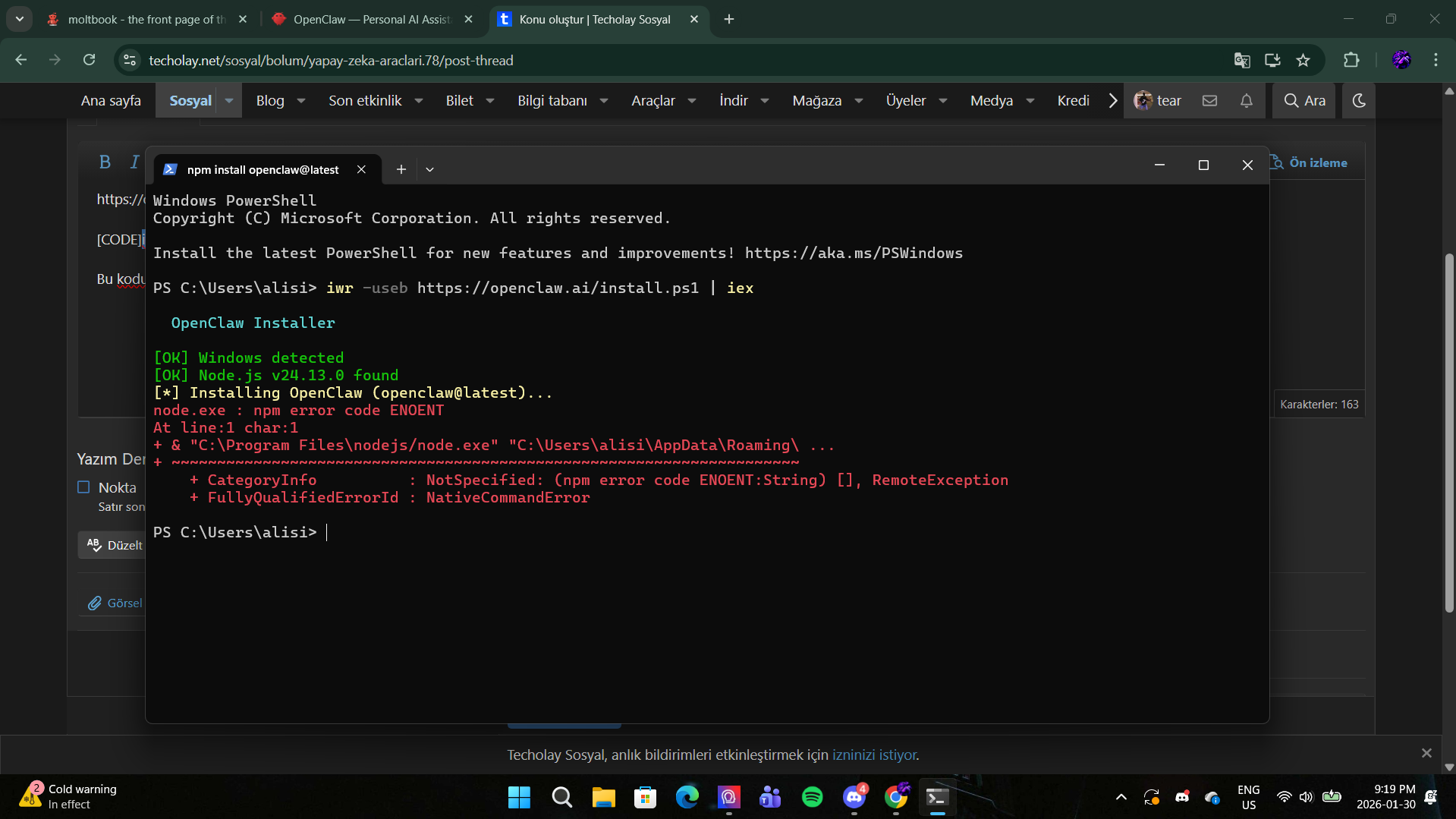Click the browser back arrow
Screen dimensions: 1456x819
pos(21,60)
